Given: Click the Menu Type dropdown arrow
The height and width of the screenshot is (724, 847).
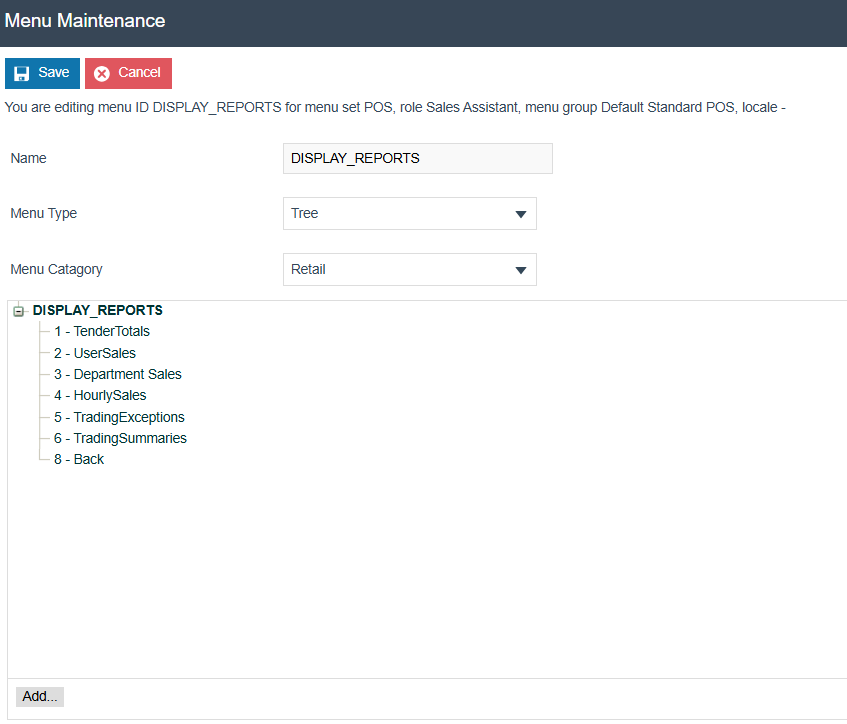Looking at the screenshot, I should tap(521, 213).
